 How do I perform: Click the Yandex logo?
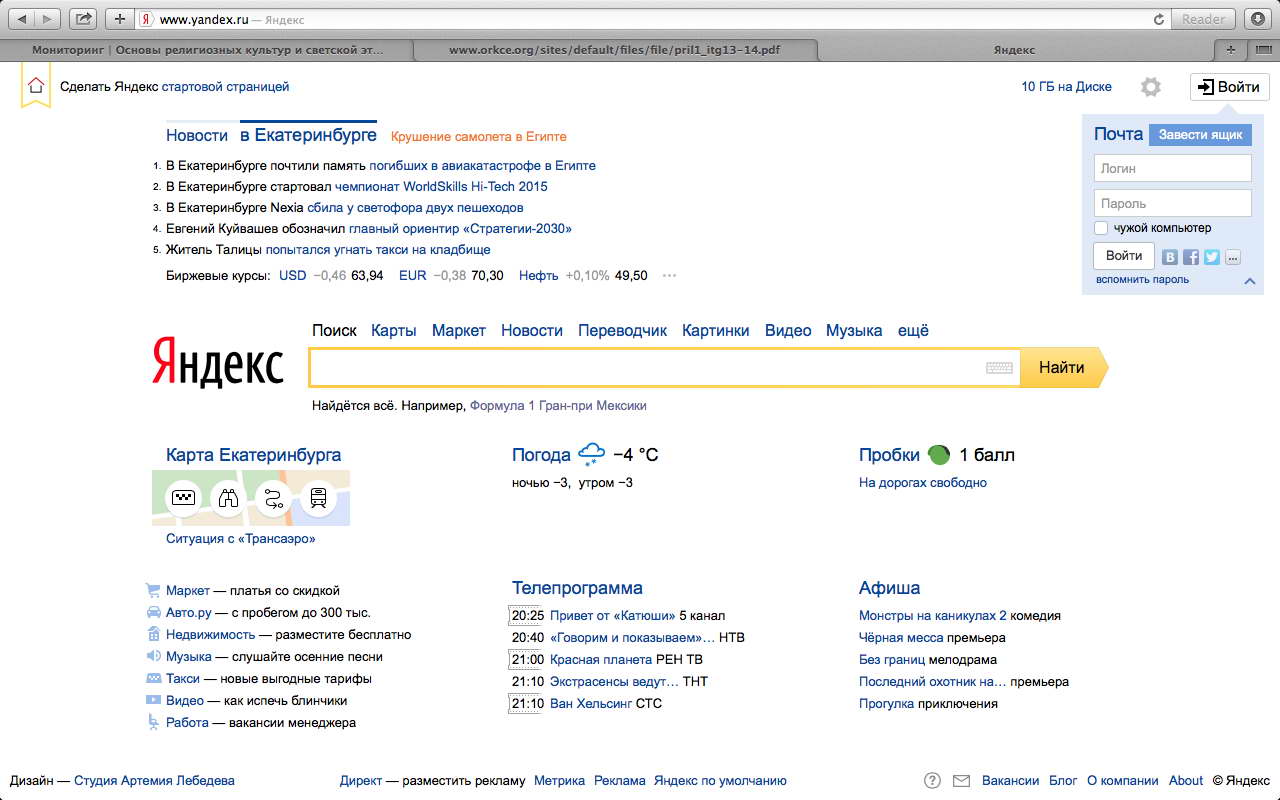pos(218,361)
